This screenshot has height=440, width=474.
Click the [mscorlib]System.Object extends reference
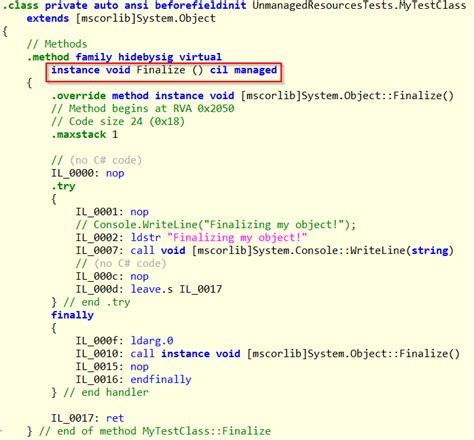coord(145,18)
